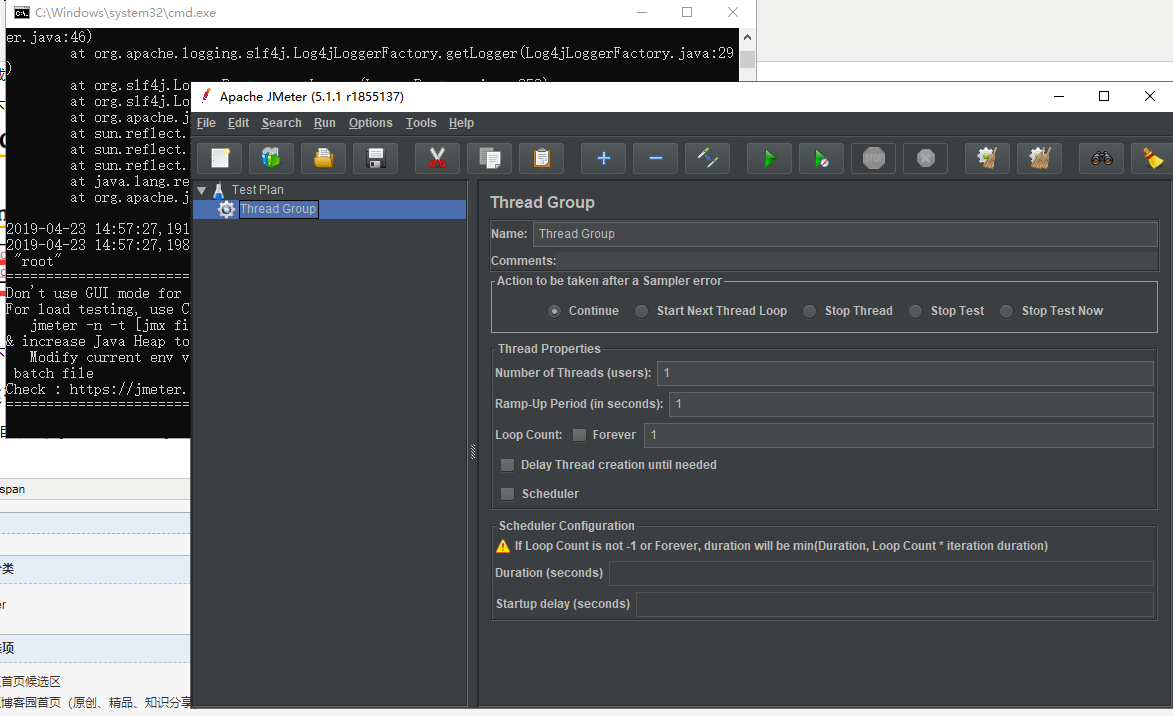Select Test Plan in the tree
Screen dimensions: 1173x716
pyautogui.click(x=257, y=190)
